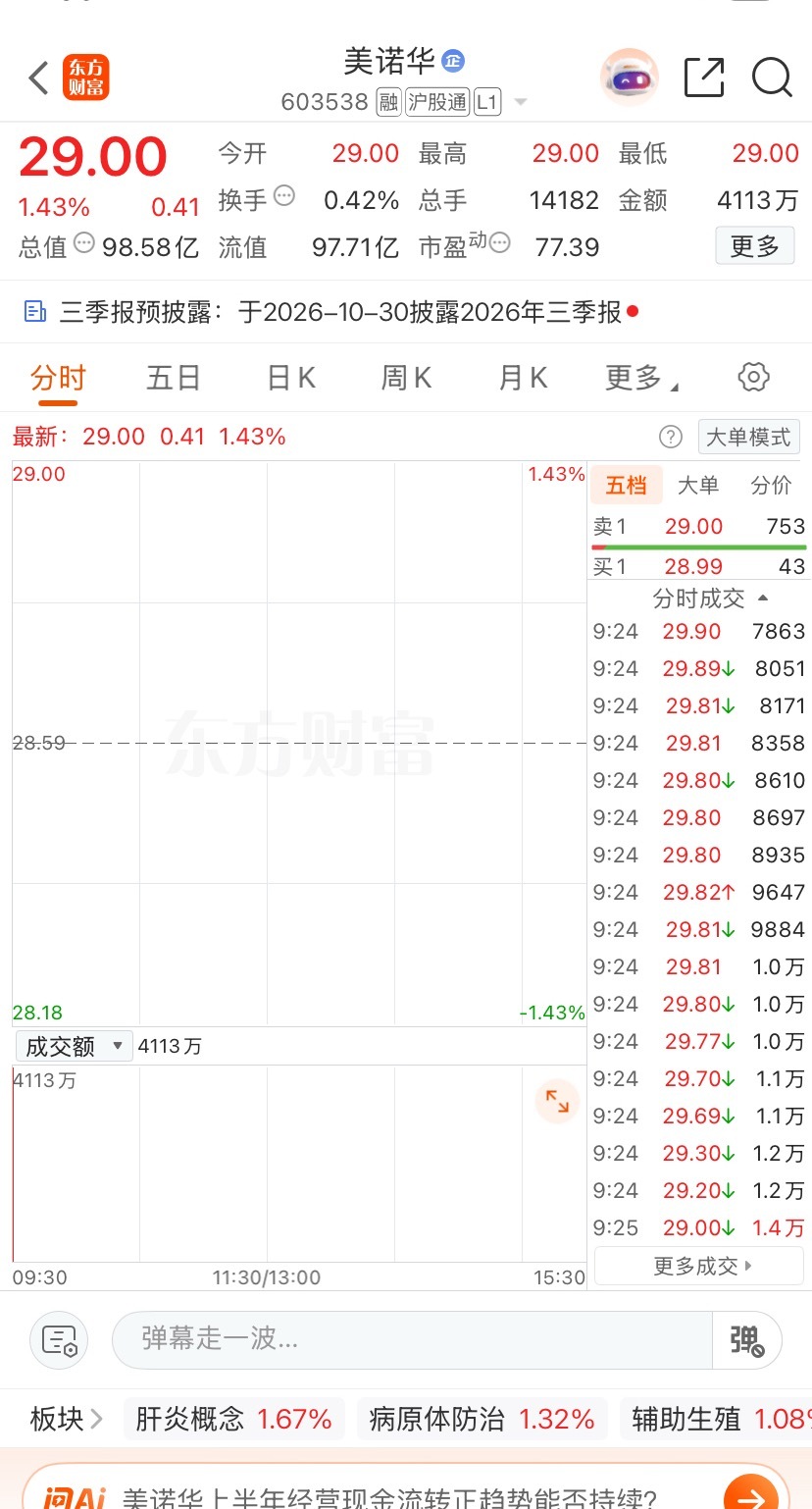The height and width of the screenshot is (1509, 812).
Task: Open the 东方财富 logo icon
Action: [86, 78]
